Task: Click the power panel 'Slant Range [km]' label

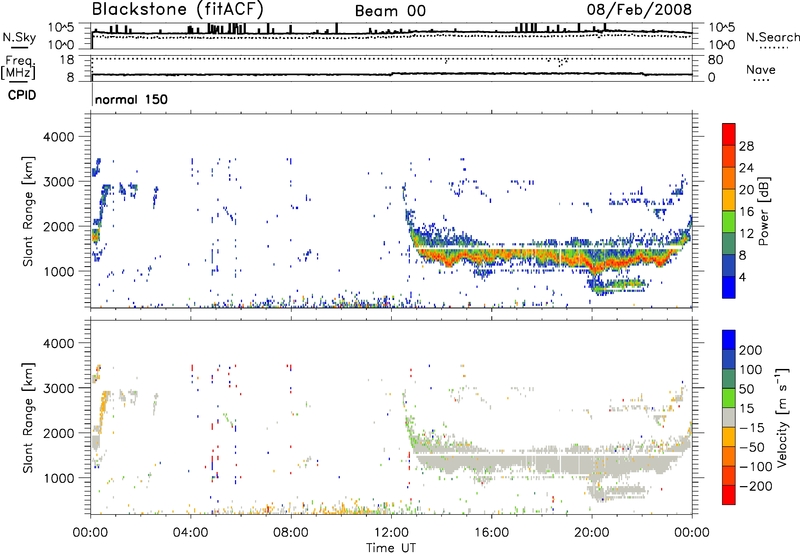Action: click(x=28, y=211)
